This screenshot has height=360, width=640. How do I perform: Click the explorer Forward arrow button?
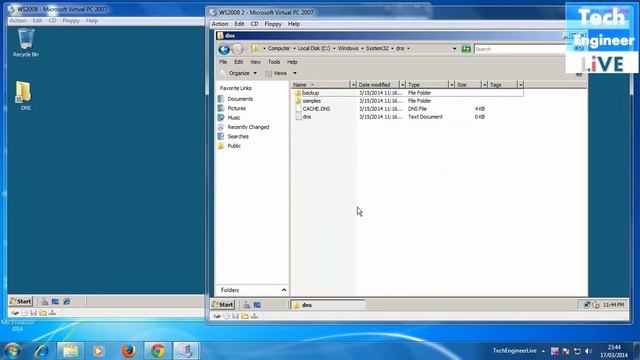point(238,49)
